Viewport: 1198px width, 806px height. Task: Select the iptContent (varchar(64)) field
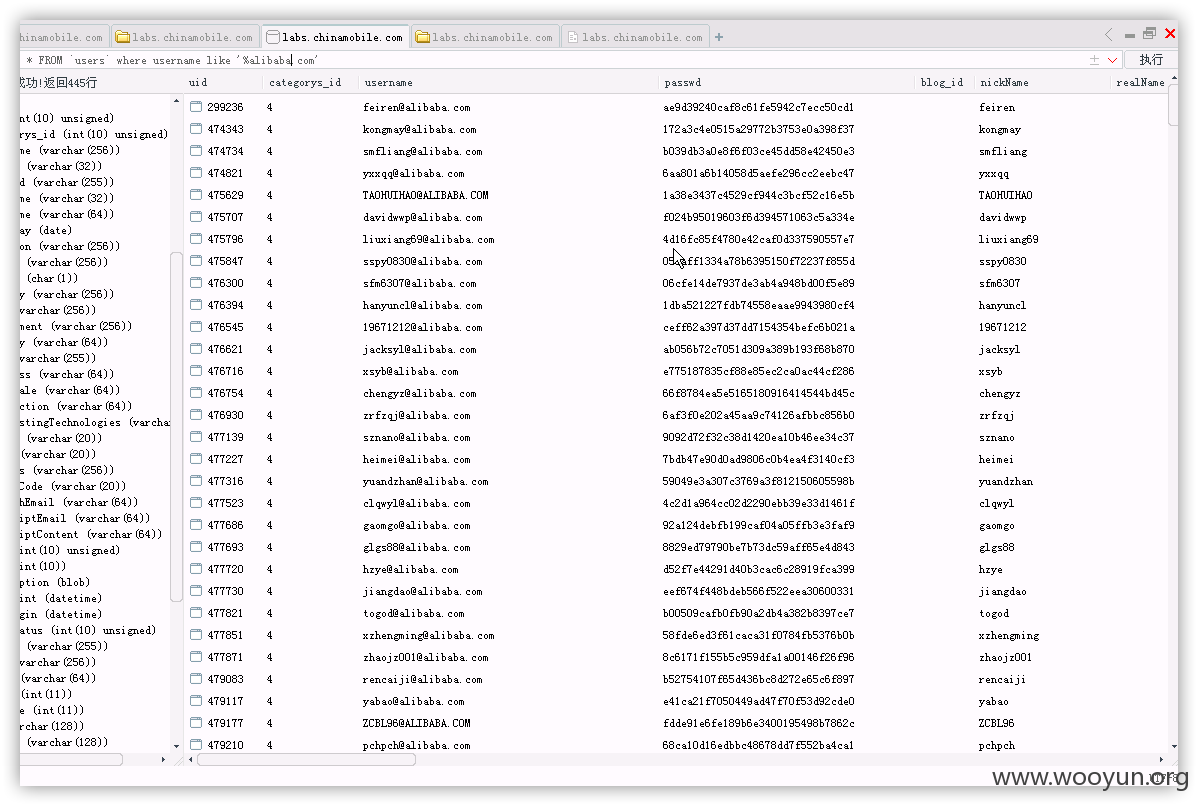pos(91,535)
